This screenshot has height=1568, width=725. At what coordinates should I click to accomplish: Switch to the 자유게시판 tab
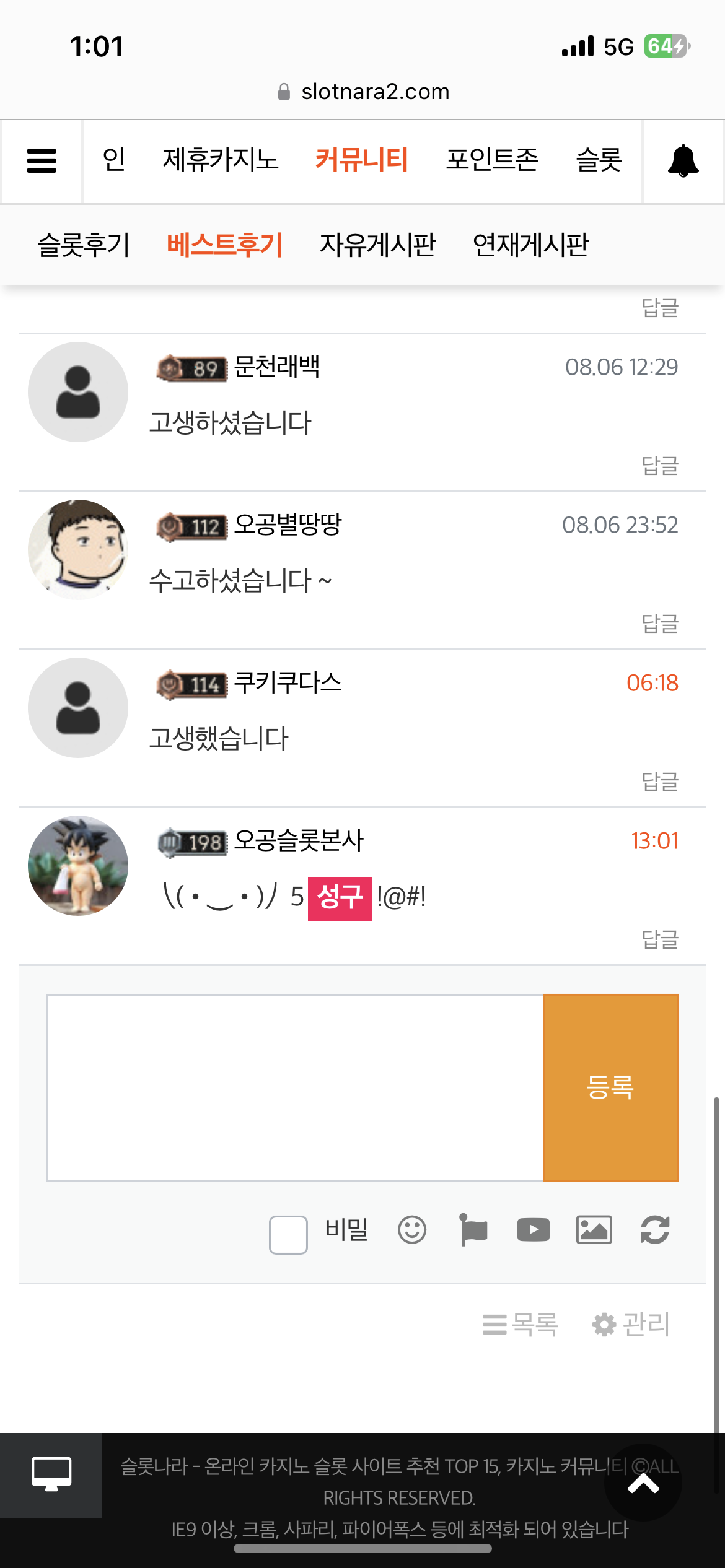click(x=378, y=245)
